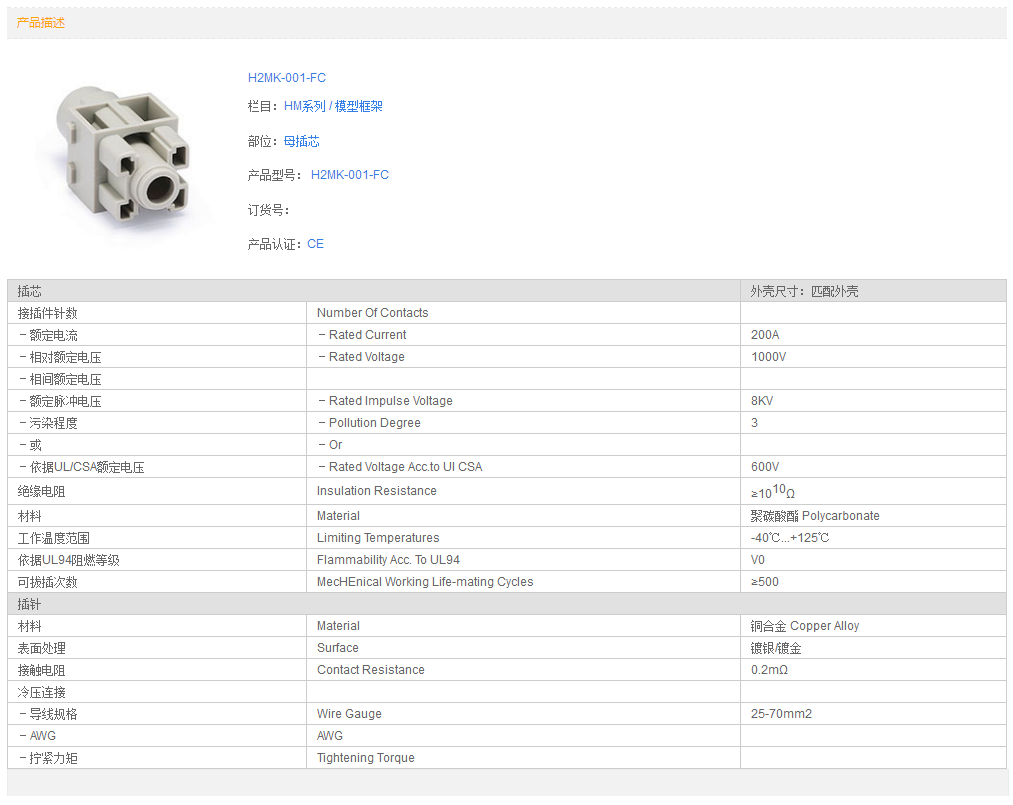The image size is (1013, 805).
Task: Click the 8KV impulse voltage value
Action: tap(762, 401)
